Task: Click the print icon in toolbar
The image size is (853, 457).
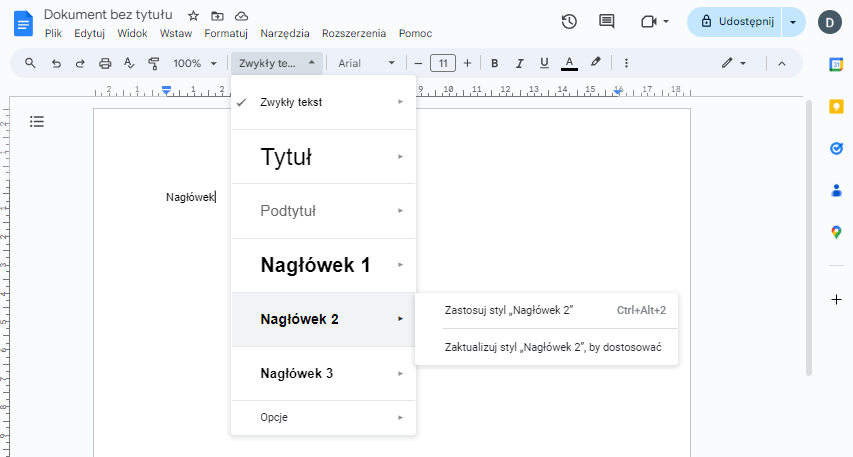Action: pyautogui.click(x=105, y=63)
